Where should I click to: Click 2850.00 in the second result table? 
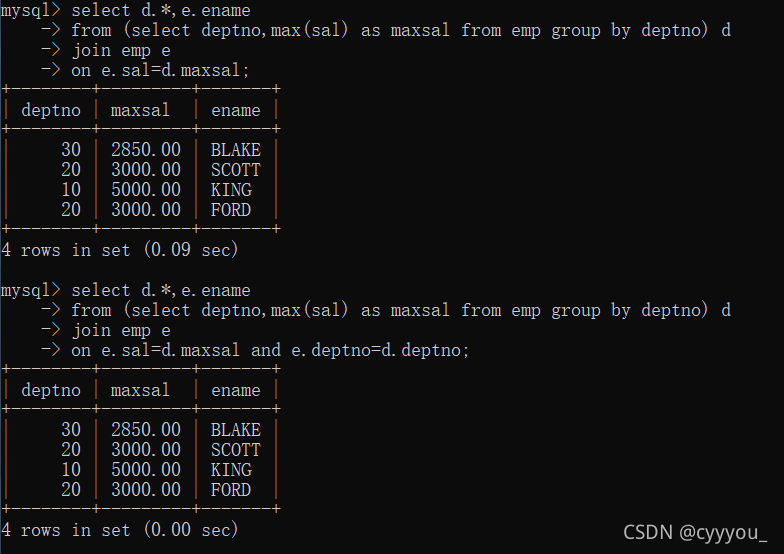(146, 430)
